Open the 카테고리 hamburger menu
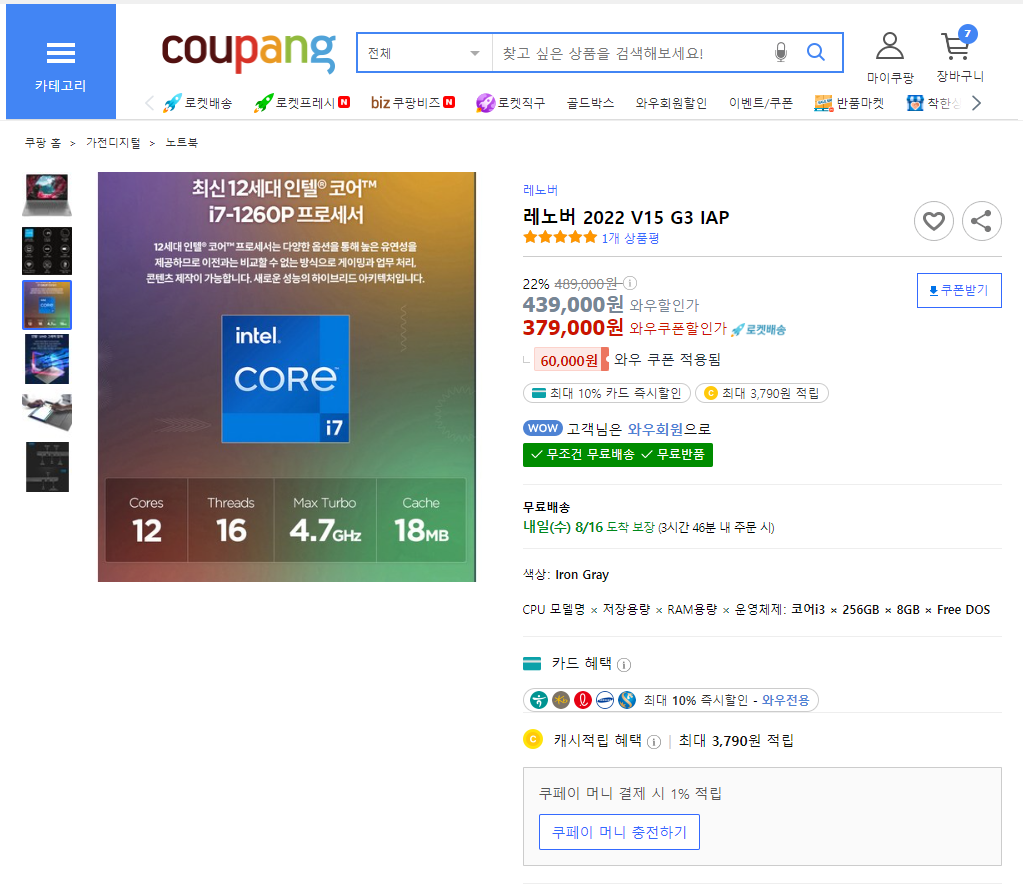This screenshot has width=1023, height=890. (61, 62)
